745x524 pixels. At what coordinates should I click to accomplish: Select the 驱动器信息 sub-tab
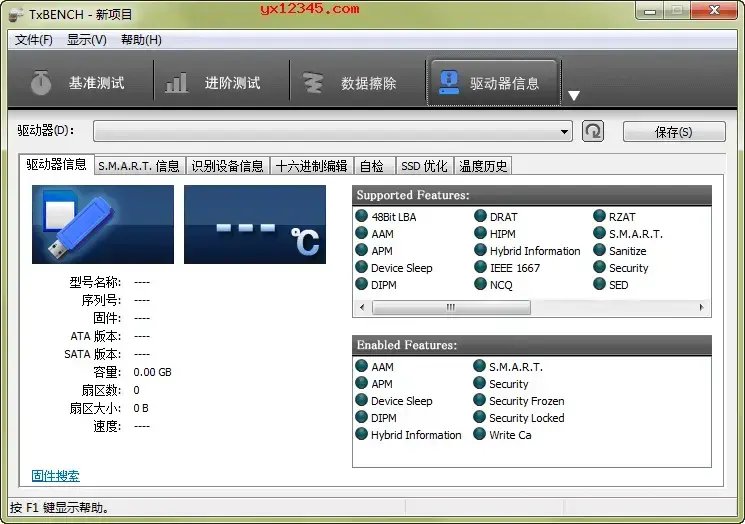(56, 165)
